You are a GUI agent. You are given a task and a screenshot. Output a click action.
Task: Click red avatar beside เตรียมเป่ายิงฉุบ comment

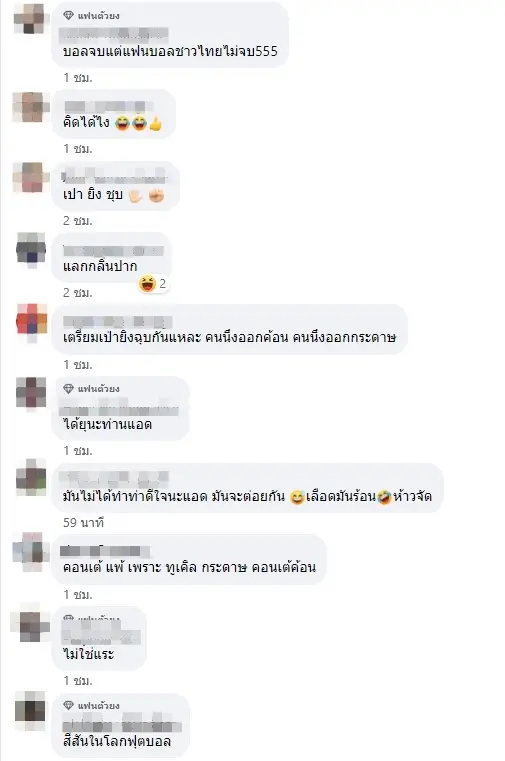[x=32, y=321]
